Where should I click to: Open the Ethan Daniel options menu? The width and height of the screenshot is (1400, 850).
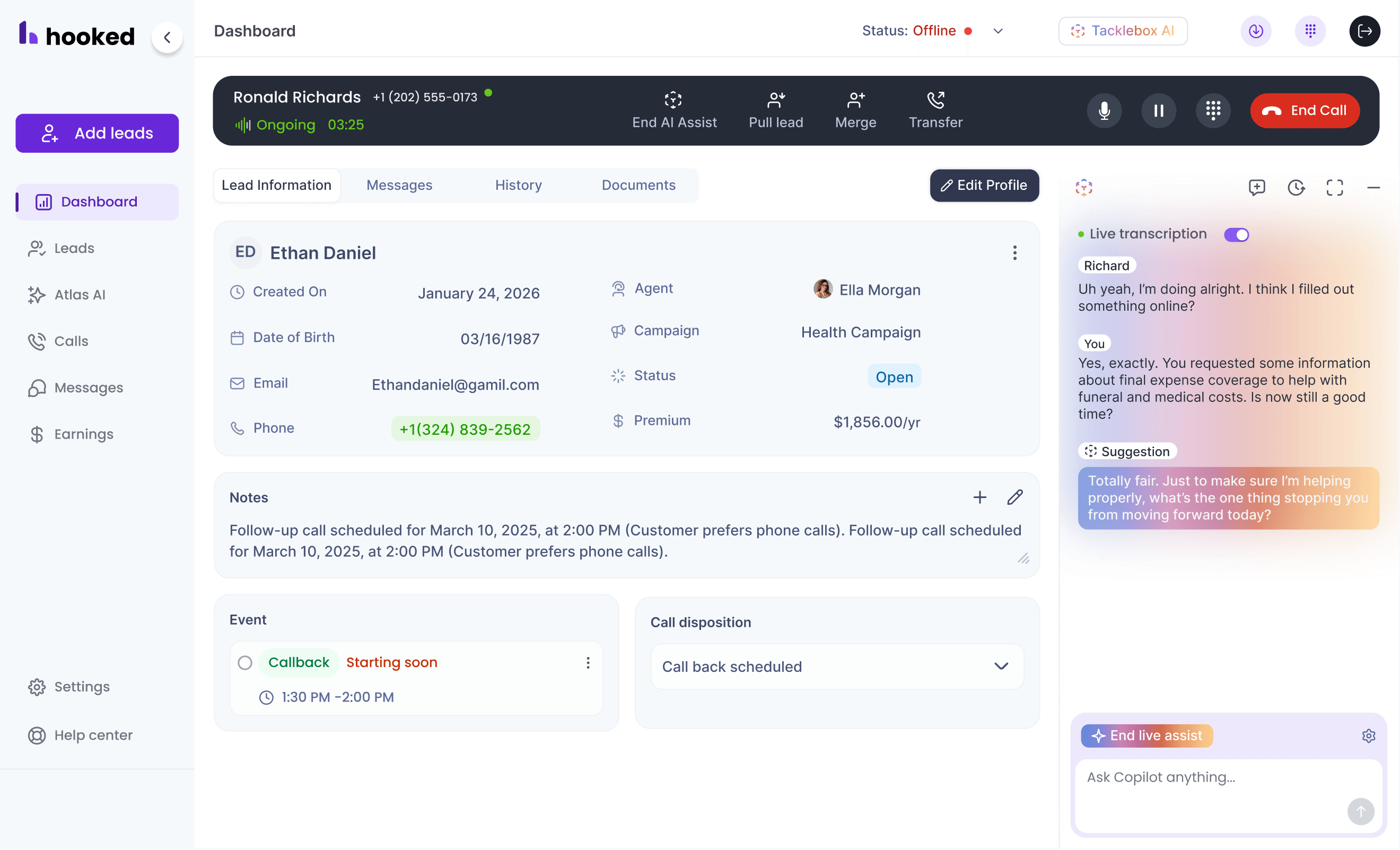(1015, 252)
